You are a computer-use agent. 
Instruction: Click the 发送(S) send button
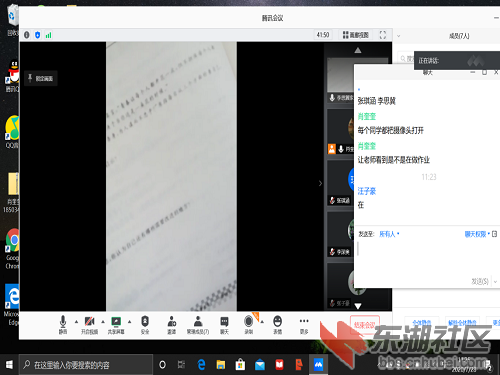480,282
